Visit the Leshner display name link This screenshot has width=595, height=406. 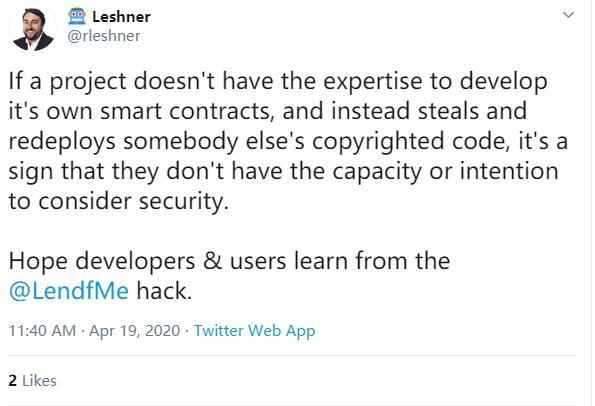click(x=121, y=17)
